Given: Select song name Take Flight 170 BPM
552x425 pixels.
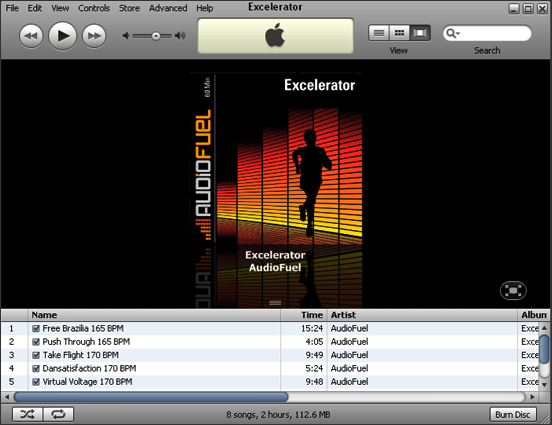Looking at the screenshot, I should (81, 355).
